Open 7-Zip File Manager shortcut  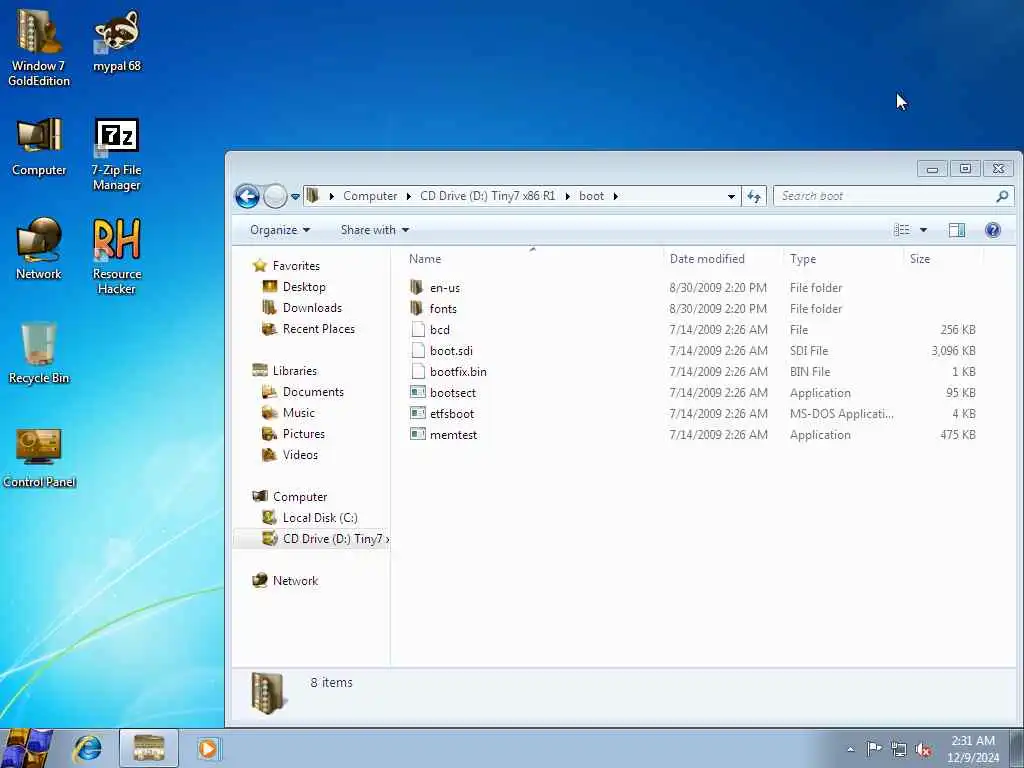coord(117,155)
